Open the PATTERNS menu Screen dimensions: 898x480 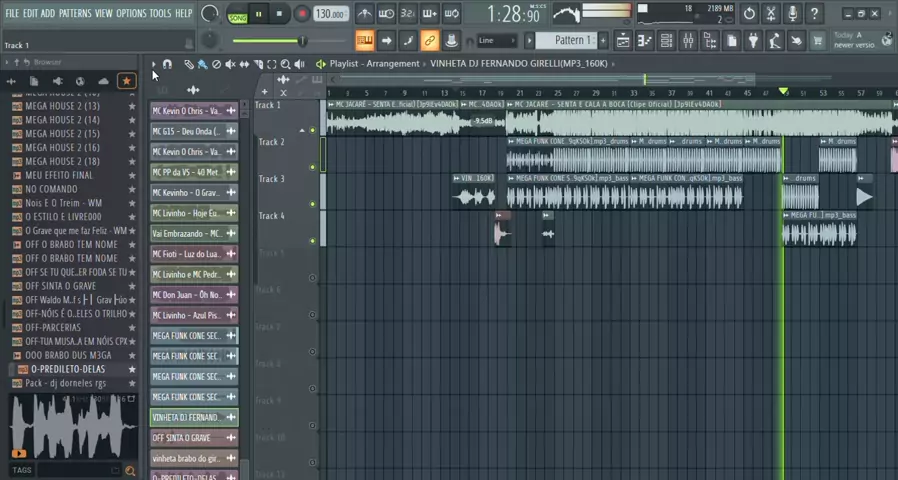pos(75,13)
